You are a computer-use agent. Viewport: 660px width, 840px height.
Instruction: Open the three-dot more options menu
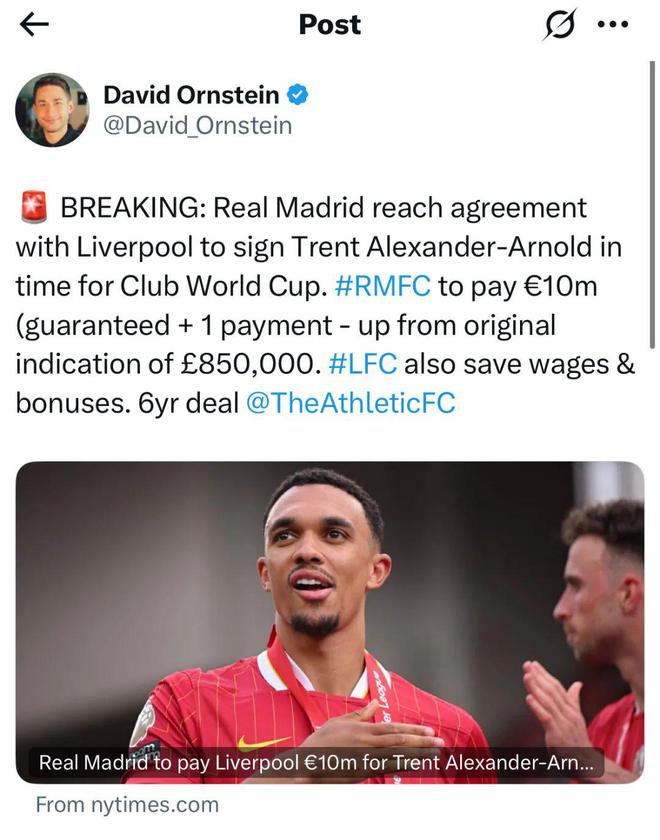(x=612, y=25)
